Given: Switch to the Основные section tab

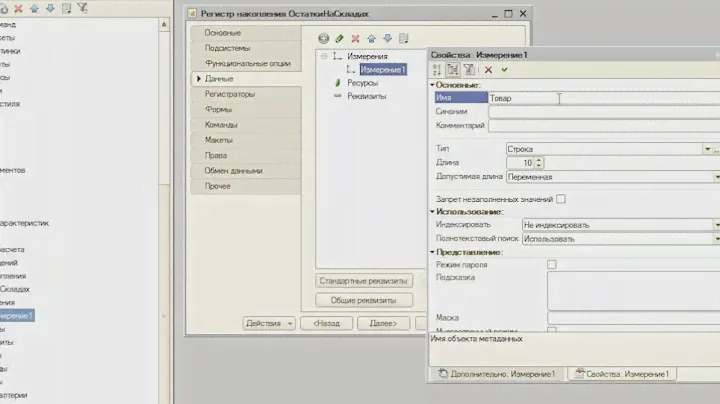Looking at the screenshot, I should pyautogui.click(x=244, y=33).
